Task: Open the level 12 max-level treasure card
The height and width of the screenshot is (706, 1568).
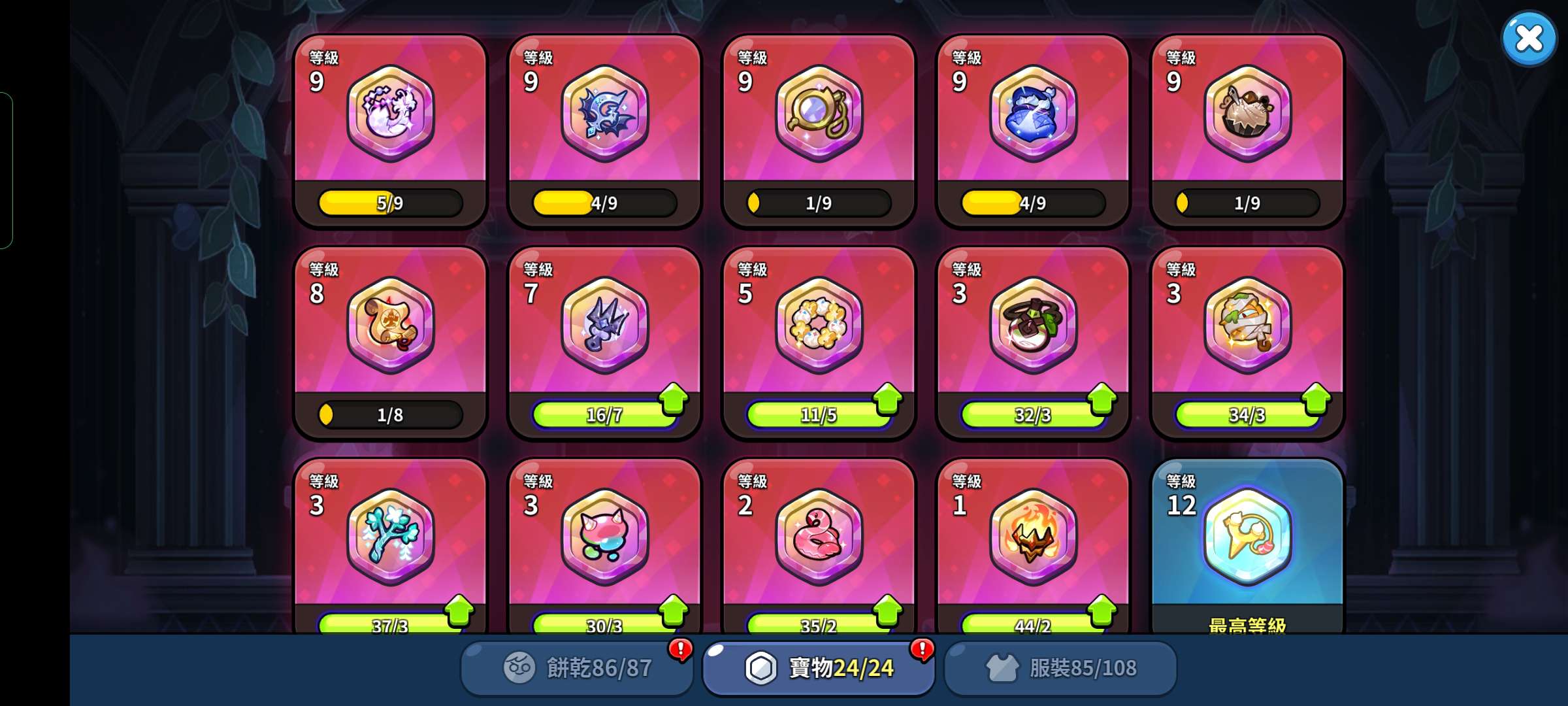Action: (x=1247, y=546)
